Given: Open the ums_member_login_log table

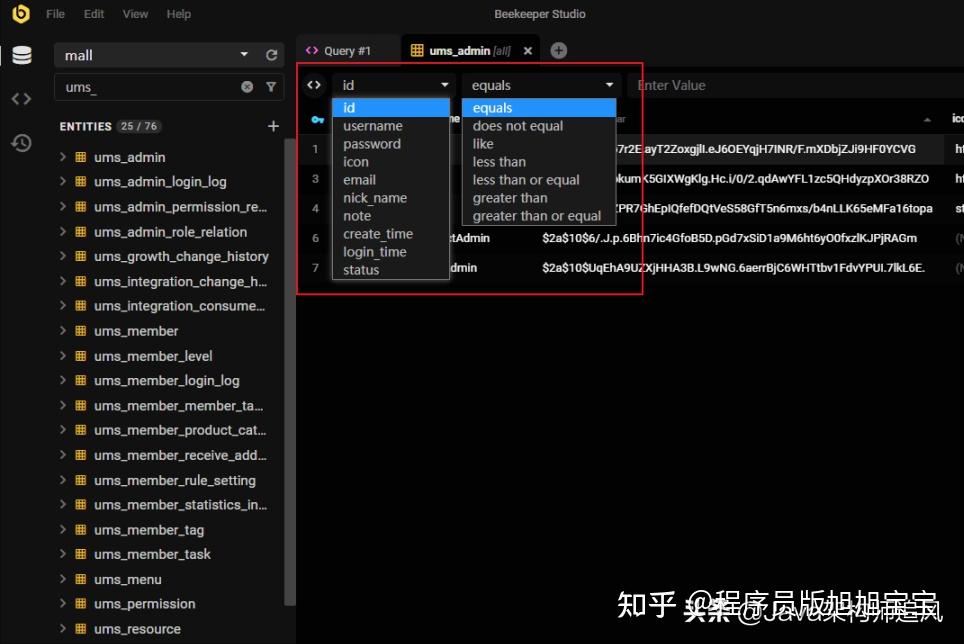Looking at the screenshot, I should [x=167, y=381].
